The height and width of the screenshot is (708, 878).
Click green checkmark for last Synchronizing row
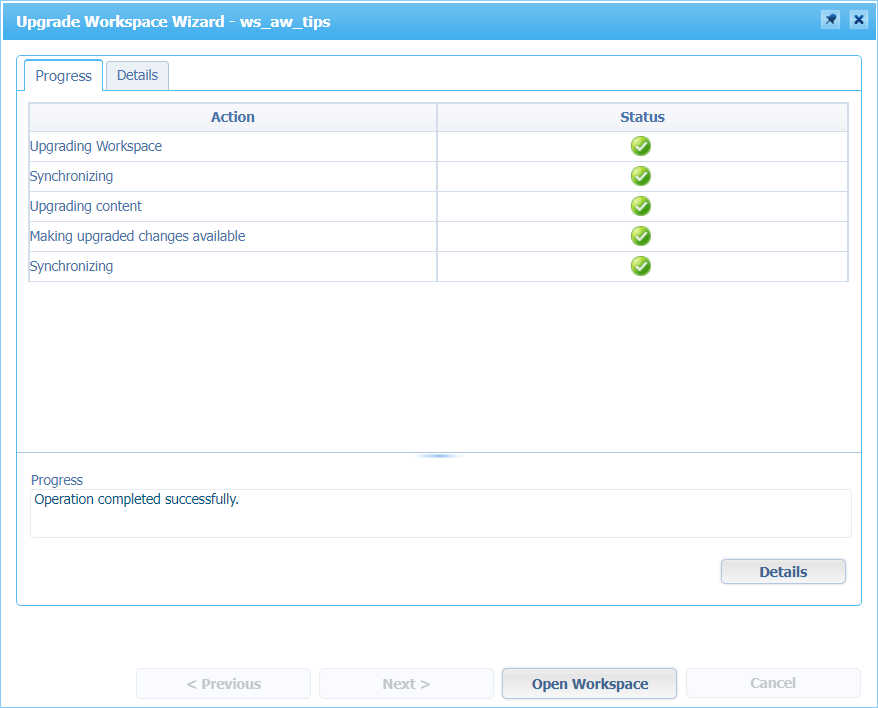(x=641, y=267)
